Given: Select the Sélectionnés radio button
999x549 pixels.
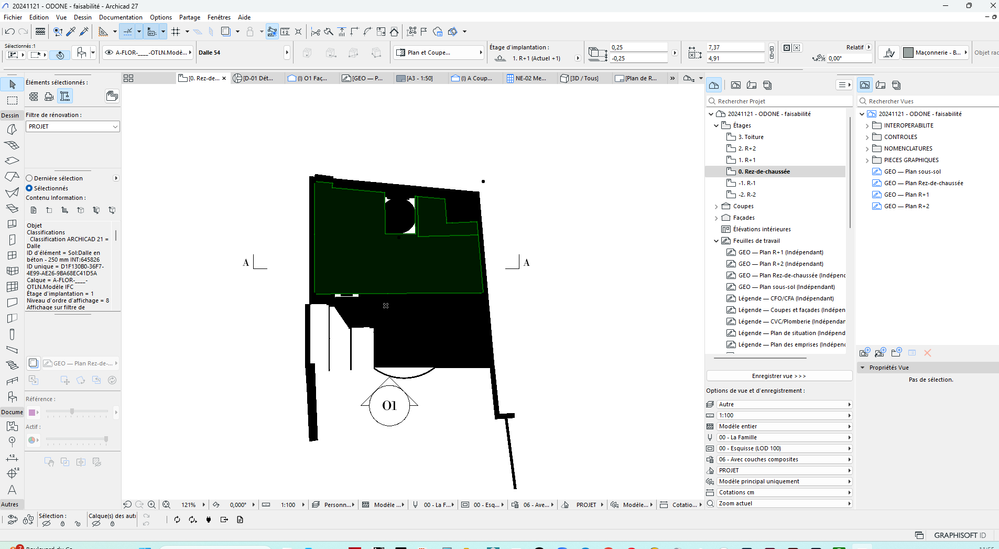Looking at the screenshot, I should click(x=30, y=187).
